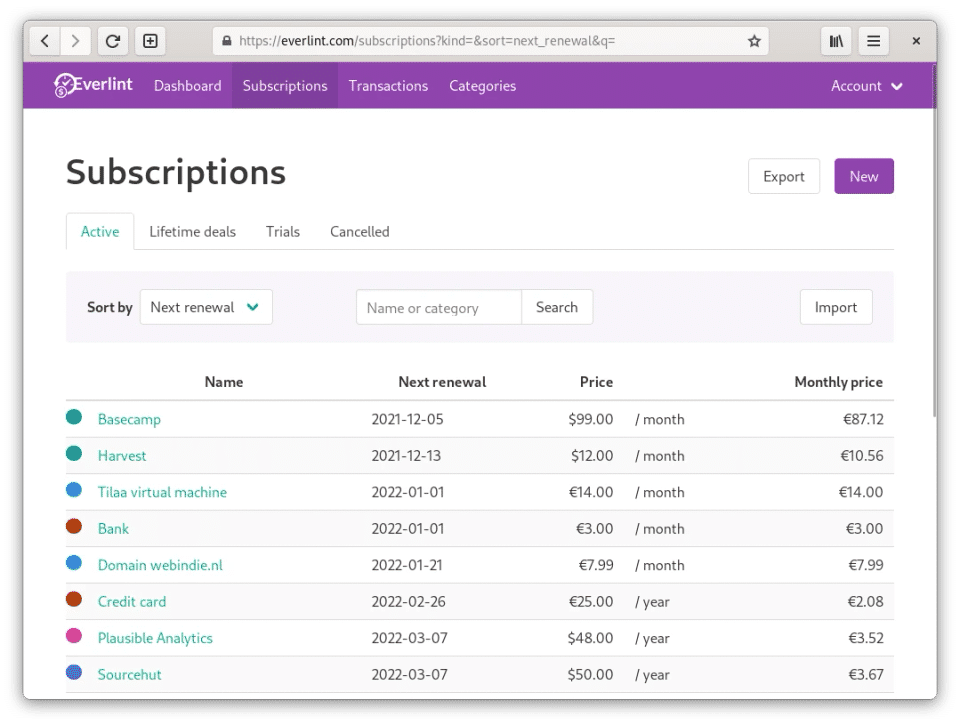
Task: Create a New subscription
Action: 864,176
